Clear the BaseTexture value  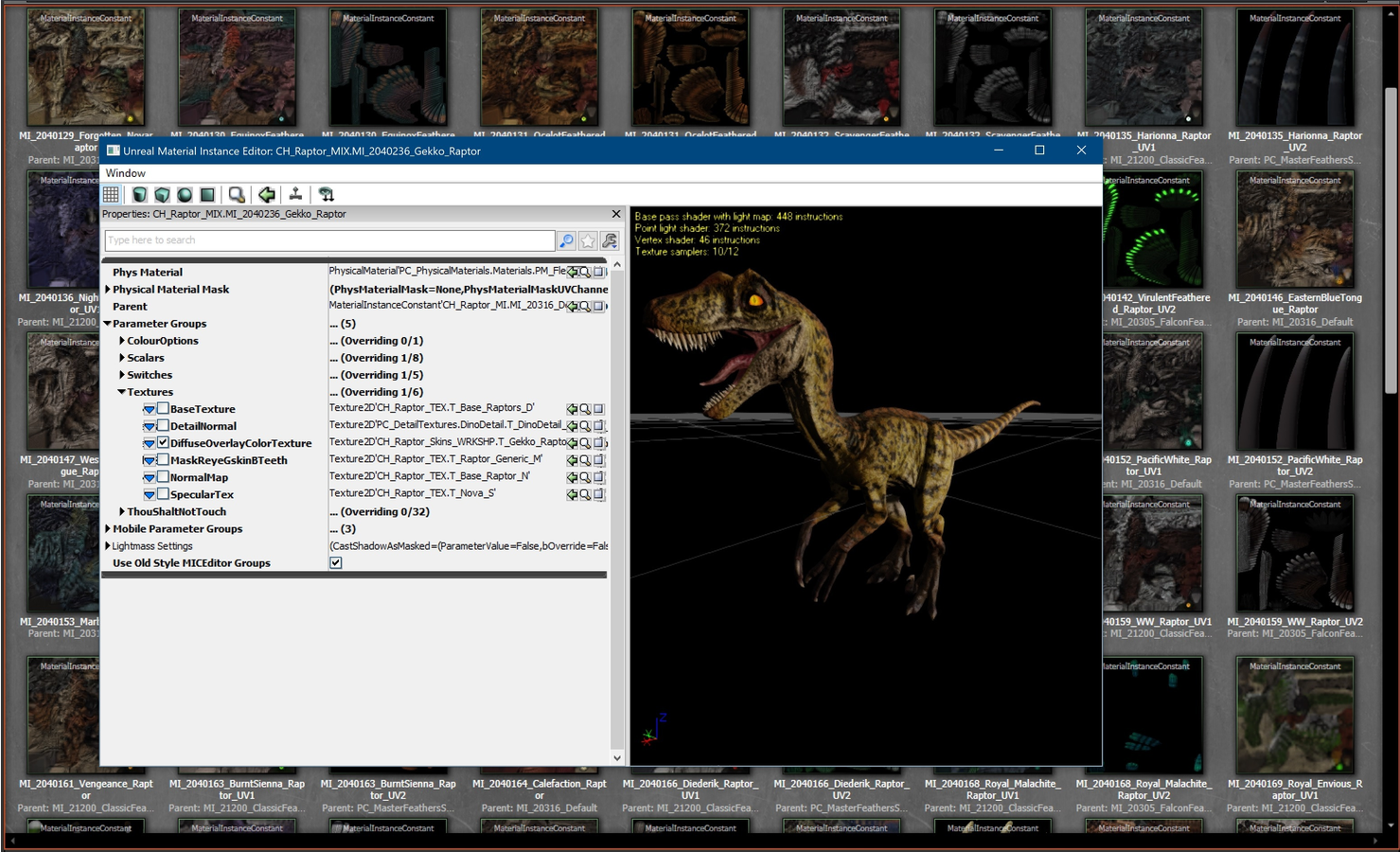point(599,409)
